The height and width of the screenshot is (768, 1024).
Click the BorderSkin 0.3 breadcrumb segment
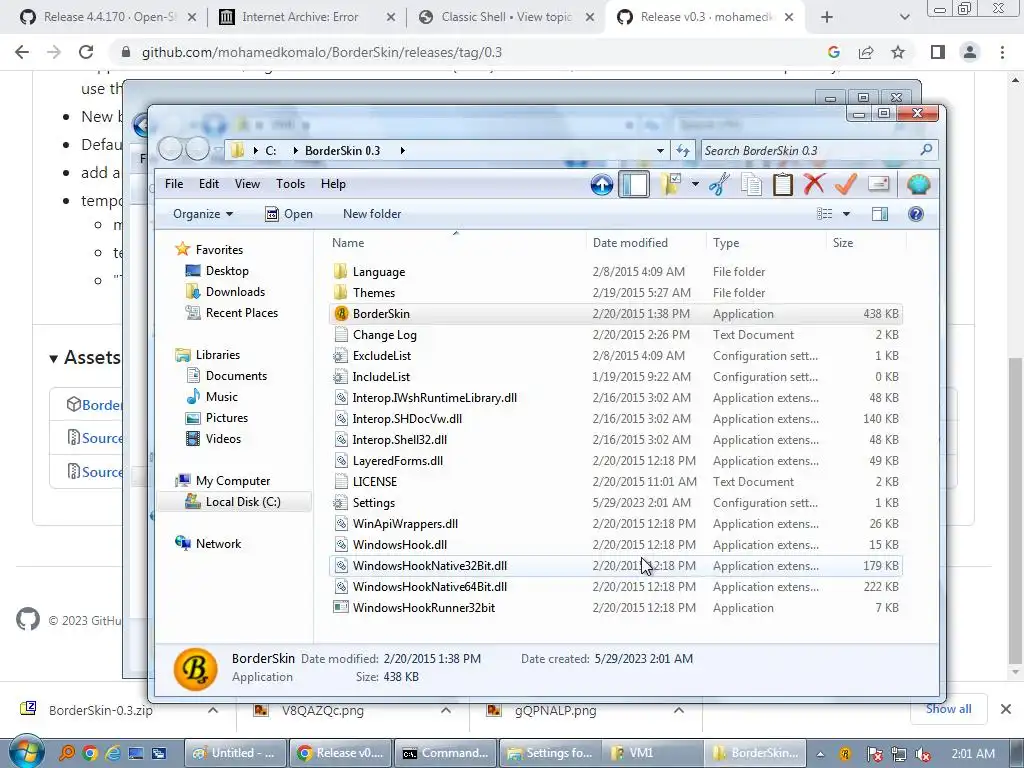342,151
